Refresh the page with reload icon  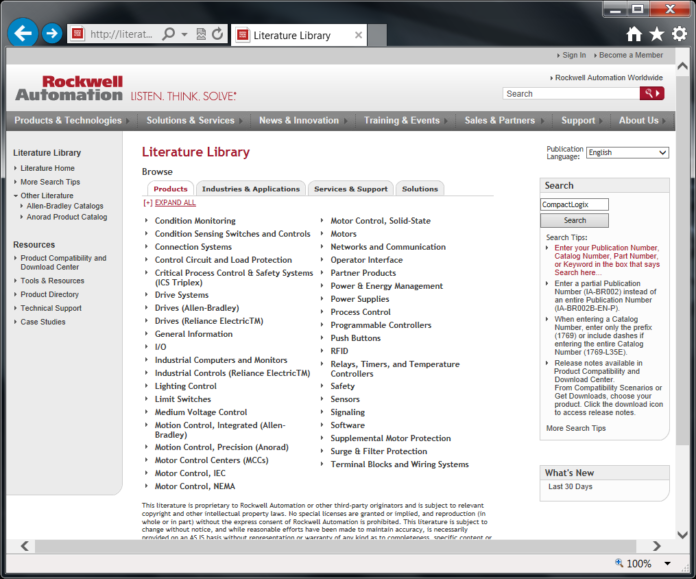point(217,34)
